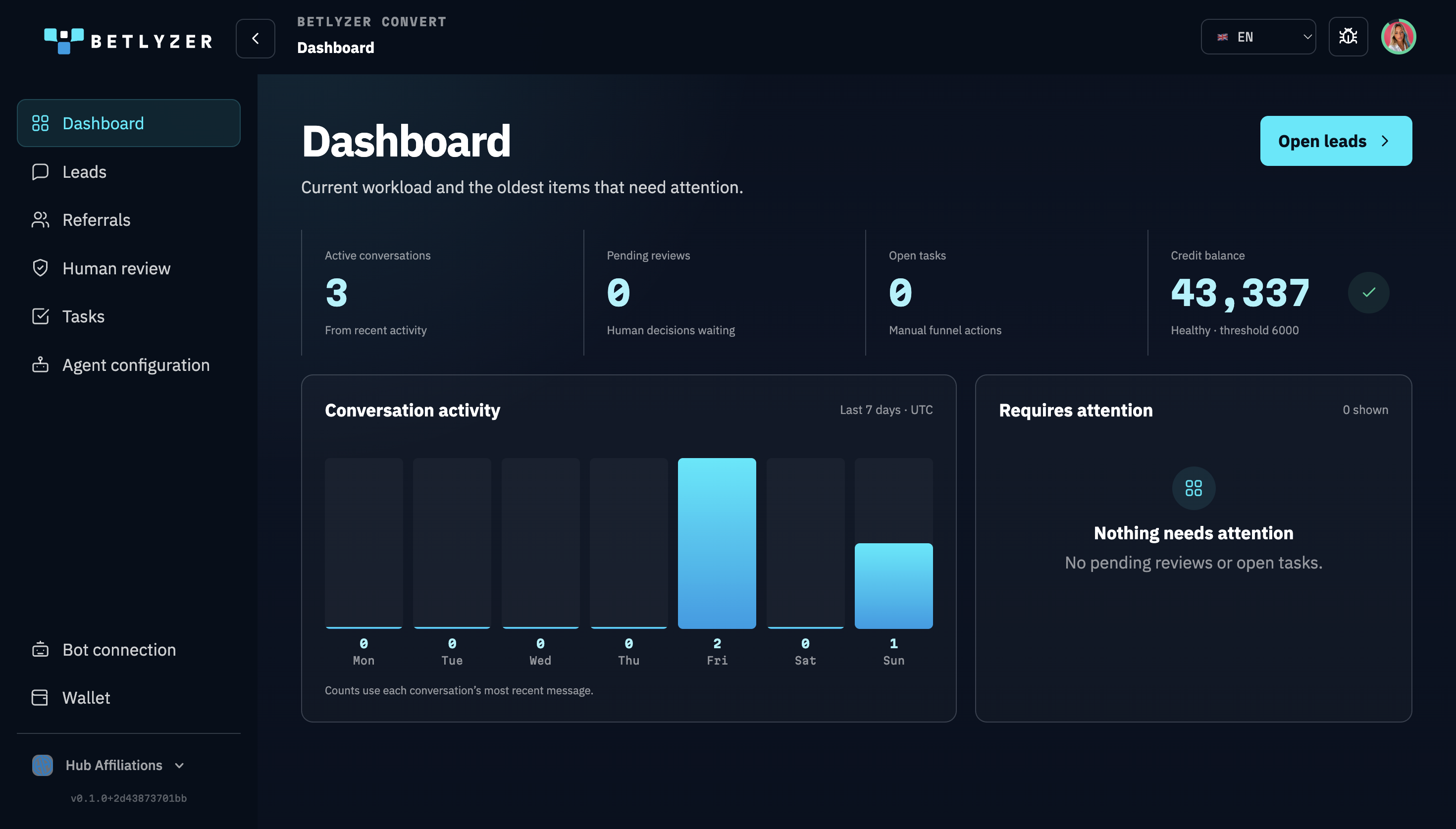Click 'Last 7 days · UTC' text
Viewport: 1456px width, 829px height.
886,410
